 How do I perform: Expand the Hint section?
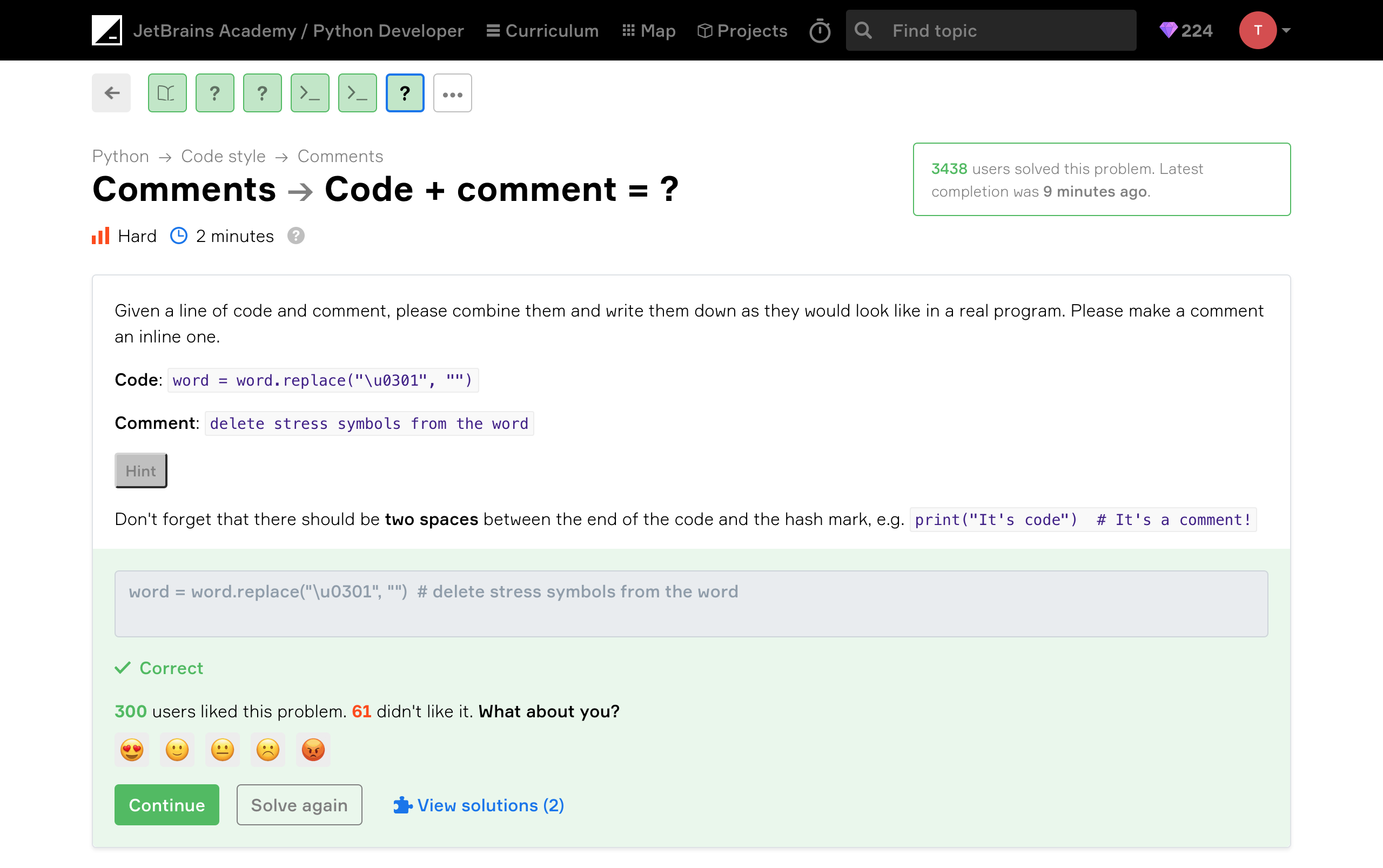point(141,470)
